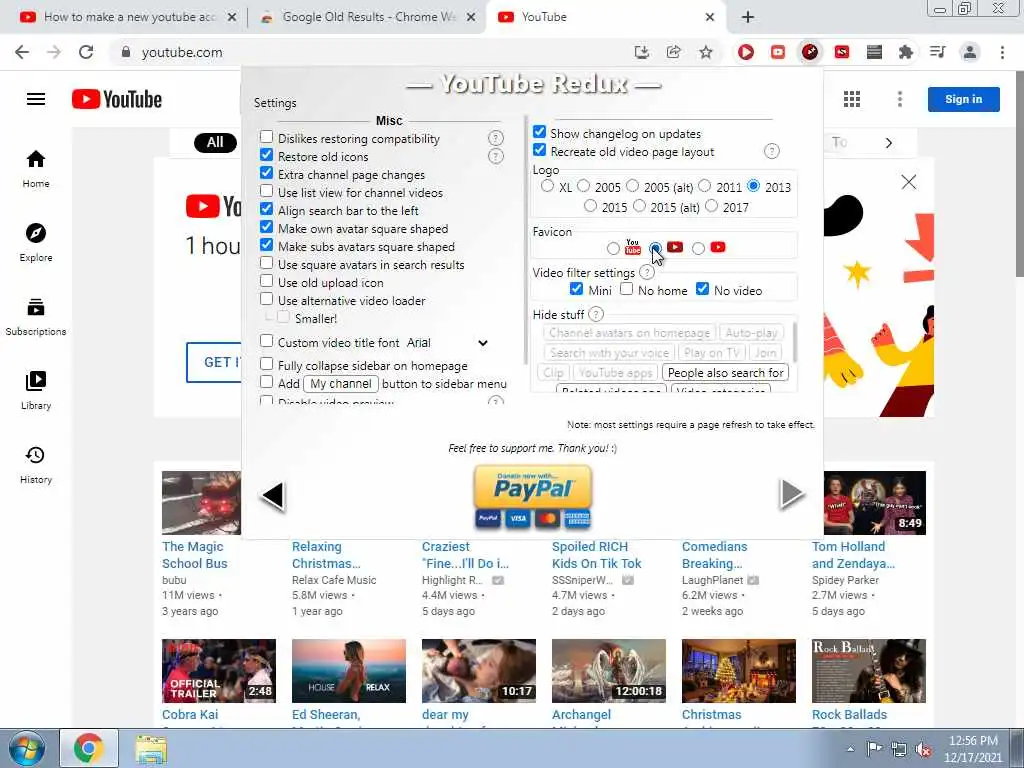Open the YouTube hamburger guide menu

tap(36, 99)
